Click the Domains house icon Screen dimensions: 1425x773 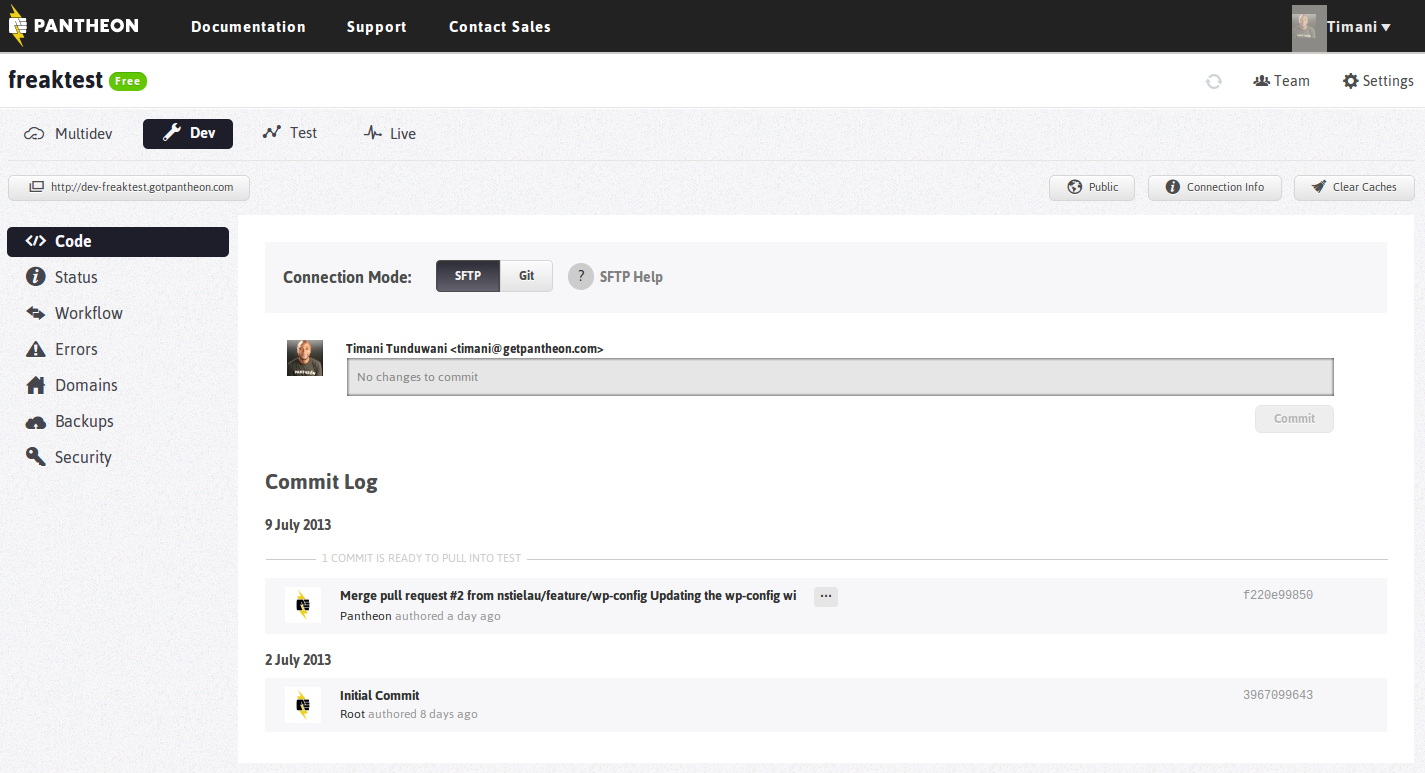coord(36,385)
